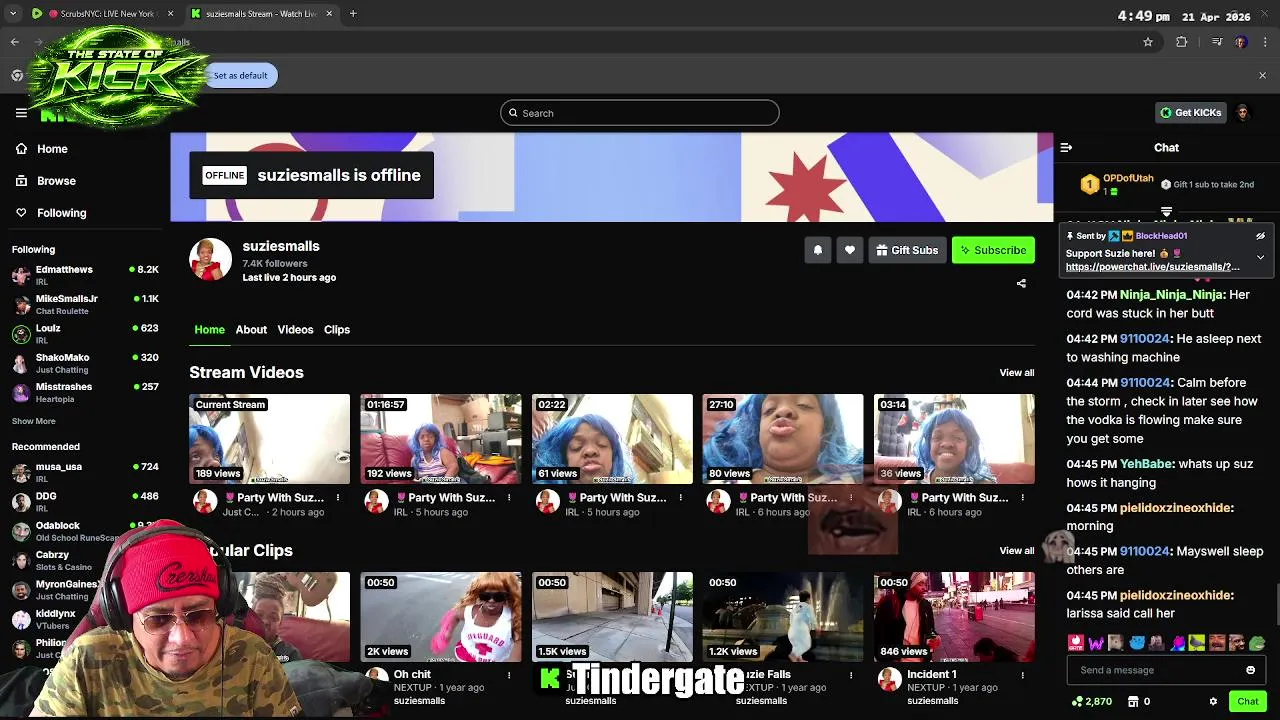View all Stream Videos
This screenshot has width=1280, height=720.
1017,373
